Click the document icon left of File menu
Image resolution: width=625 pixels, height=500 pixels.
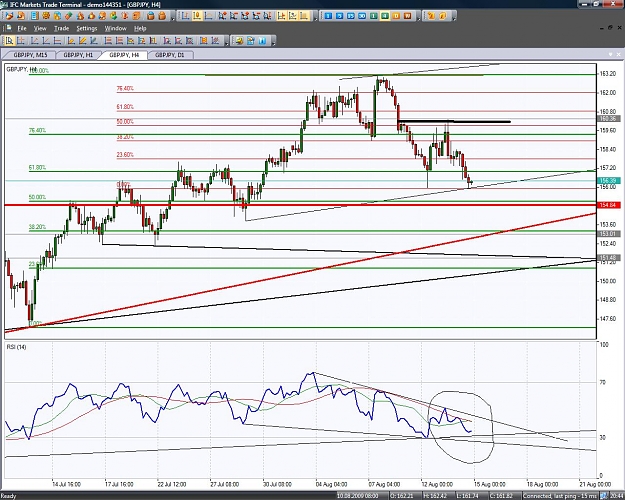pos(8,28)
